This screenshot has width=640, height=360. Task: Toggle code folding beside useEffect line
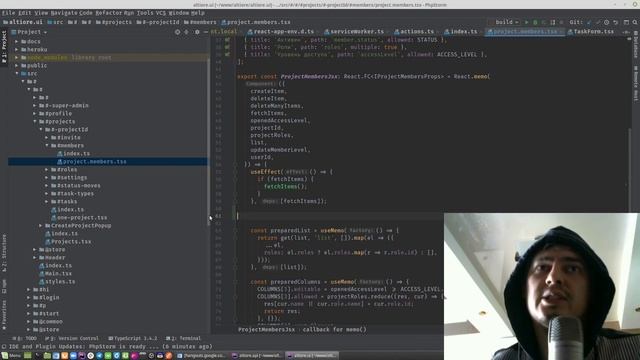coord(235,172)
